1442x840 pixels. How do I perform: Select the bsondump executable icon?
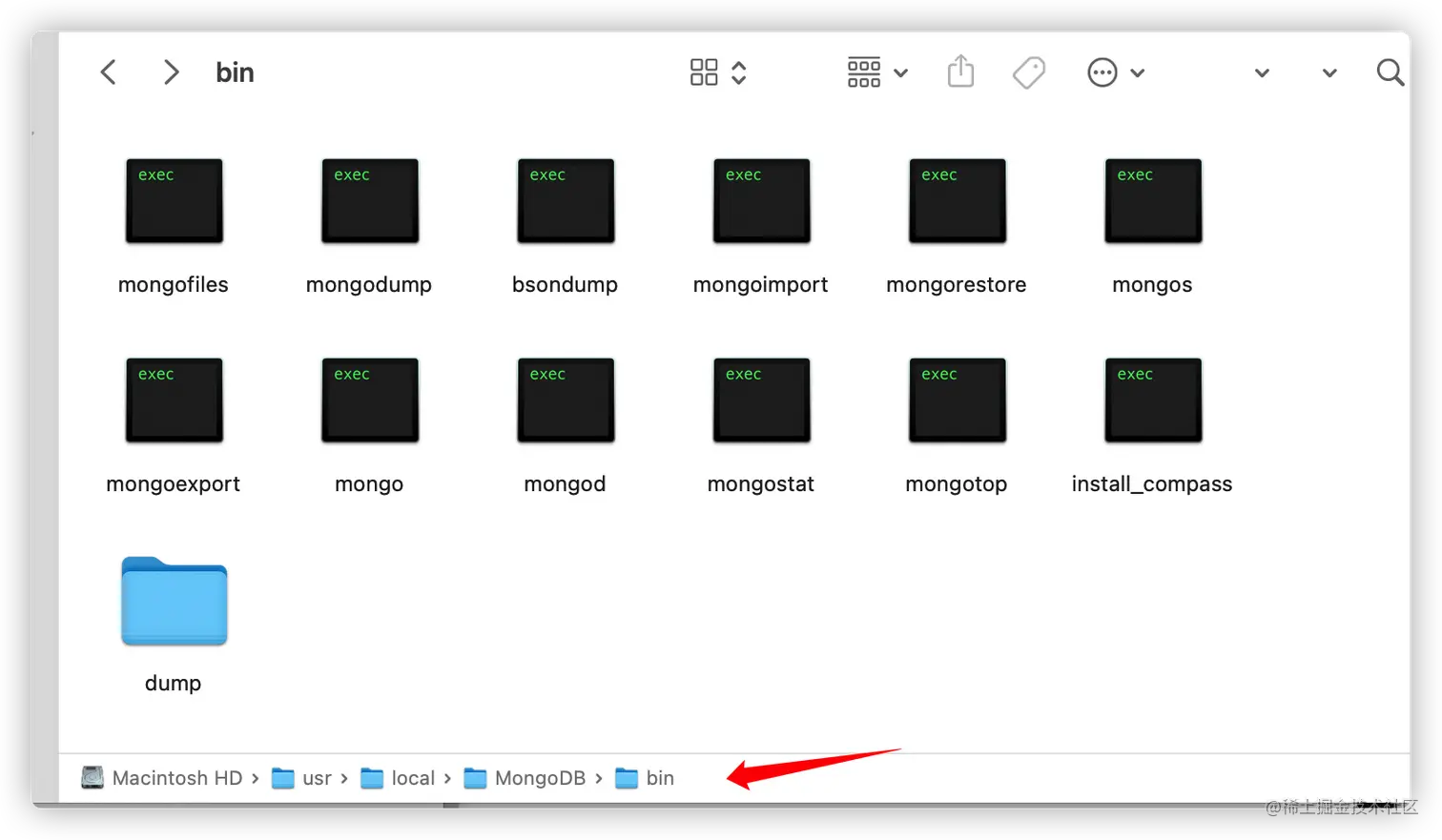tap(566, 201)
